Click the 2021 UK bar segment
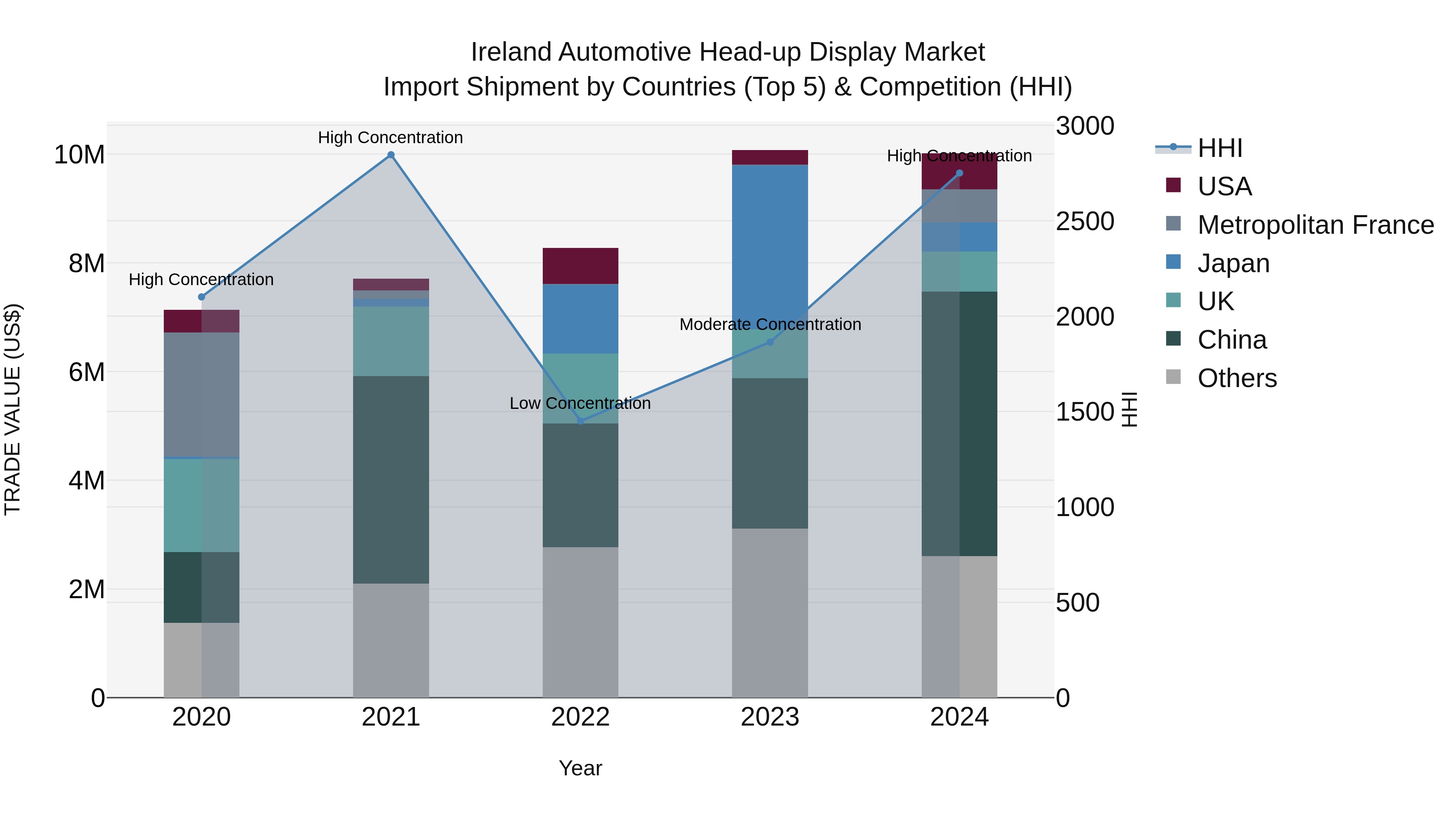This screenshot has height=819, width=1456. point(391,341)
